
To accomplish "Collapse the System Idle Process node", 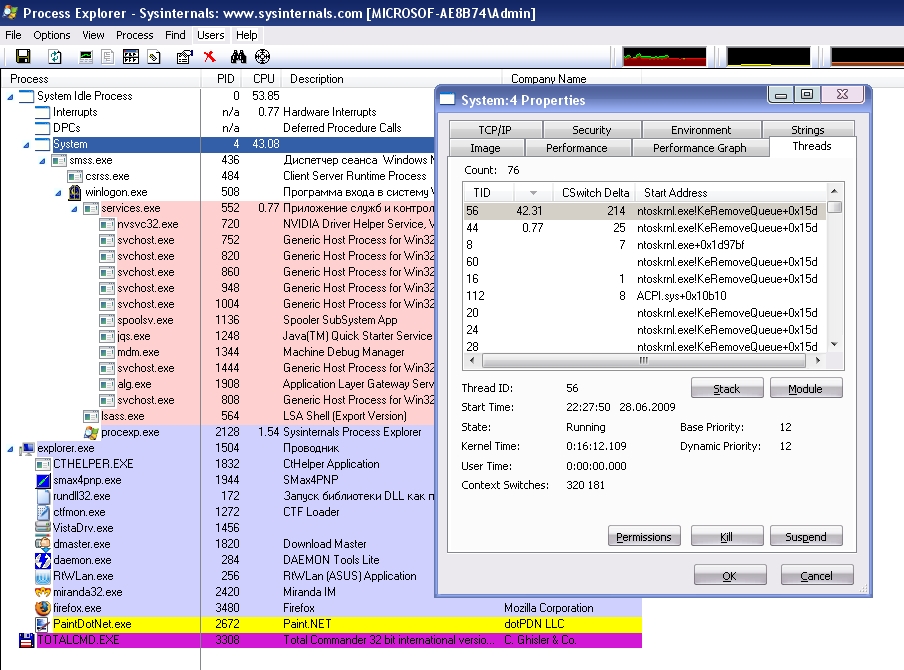I will click(x=10, y=96).
